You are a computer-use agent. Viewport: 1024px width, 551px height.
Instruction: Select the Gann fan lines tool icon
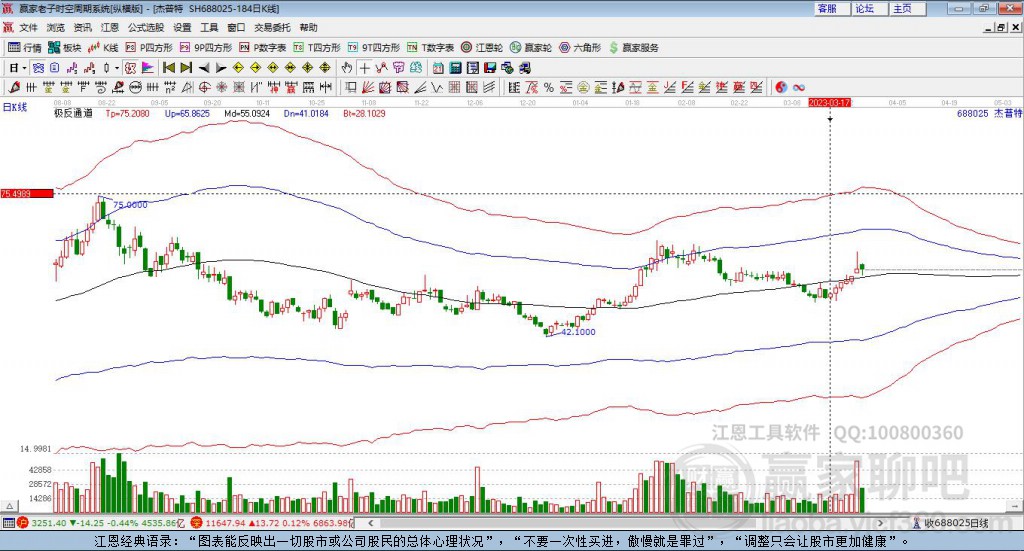368,87
